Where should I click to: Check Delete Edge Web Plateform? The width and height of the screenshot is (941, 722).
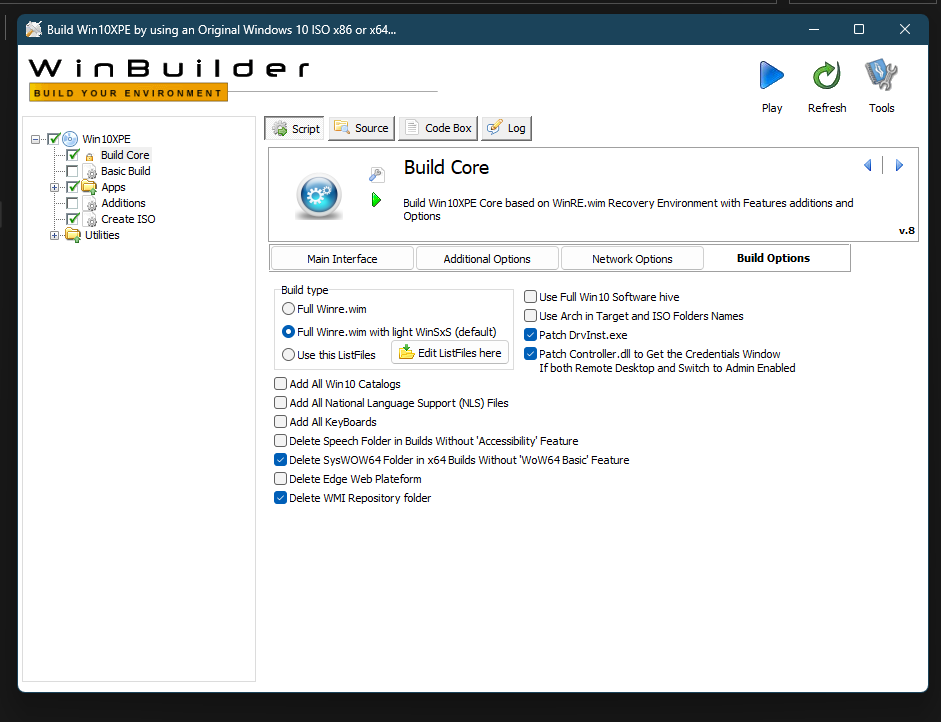[x=280, y=479]
